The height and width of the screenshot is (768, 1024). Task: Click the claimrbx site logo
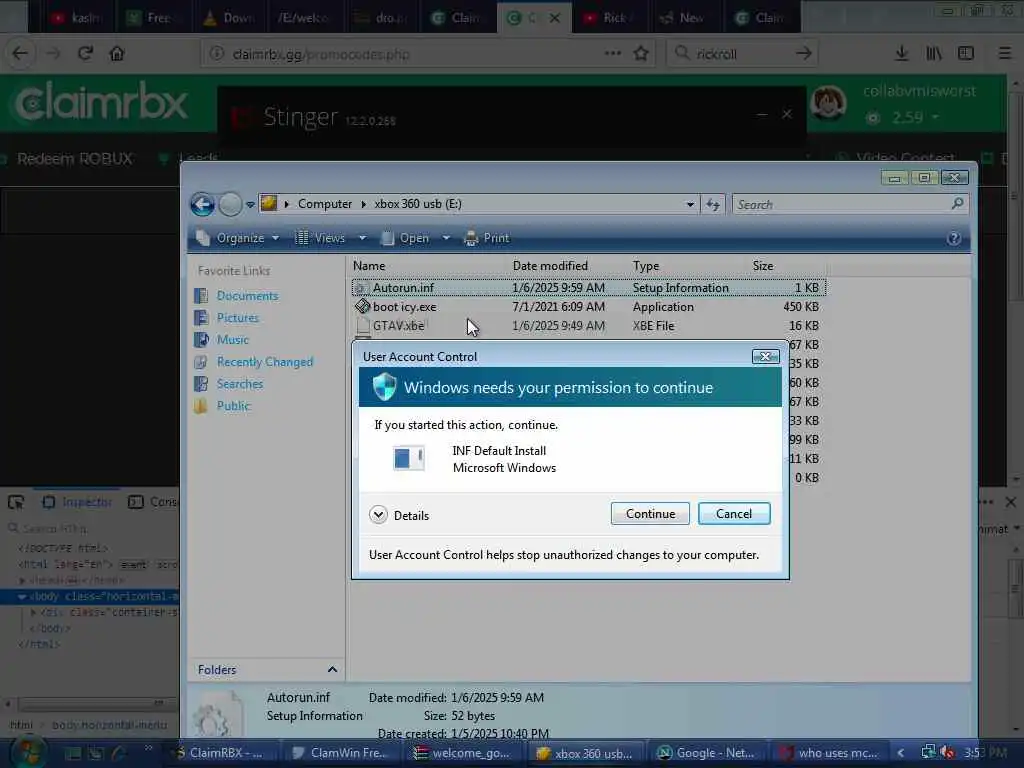pos(101,103)
